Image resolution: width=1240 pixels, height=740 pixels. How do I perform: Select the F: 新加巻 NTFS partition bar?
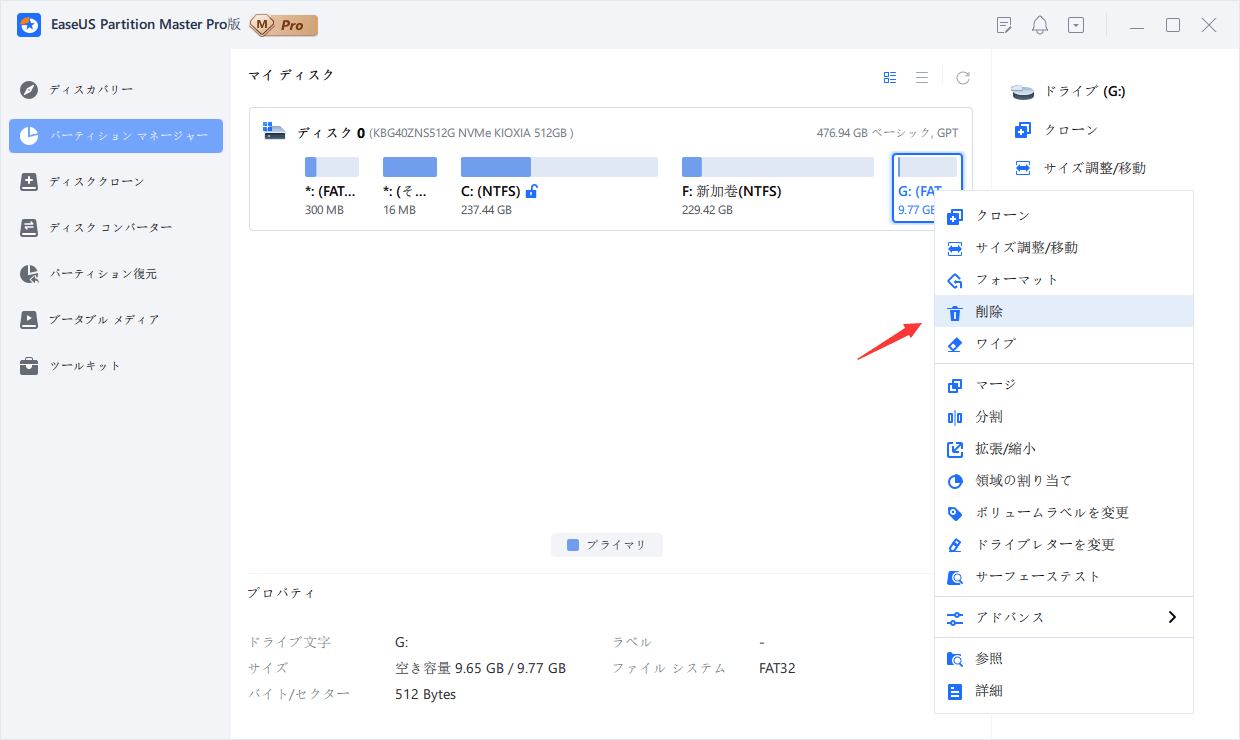(777, 167)
